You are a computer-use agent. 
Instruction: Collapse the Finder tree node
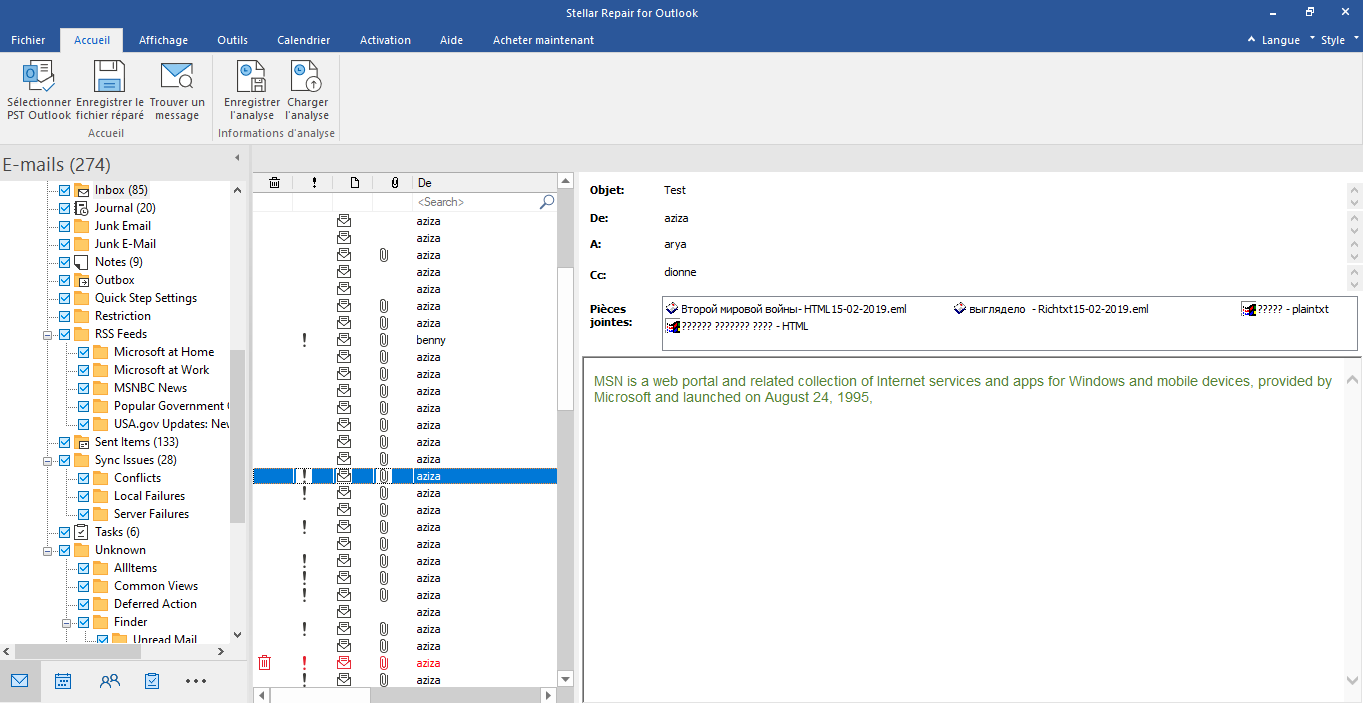coord(66,622)
